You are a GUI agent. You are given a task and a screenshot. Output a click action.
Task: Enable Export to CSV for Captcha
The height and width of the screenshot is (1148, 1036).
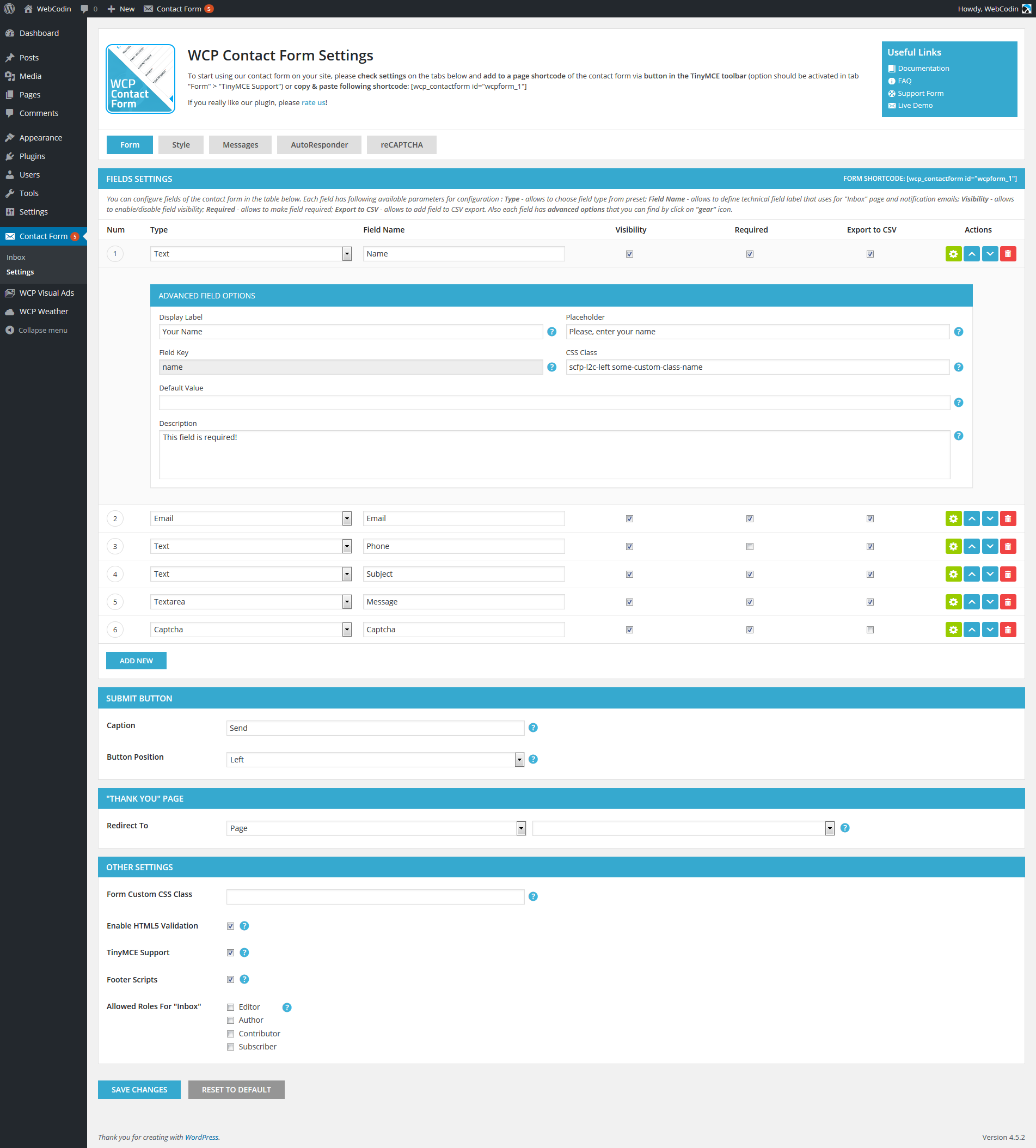click(870, 629)
